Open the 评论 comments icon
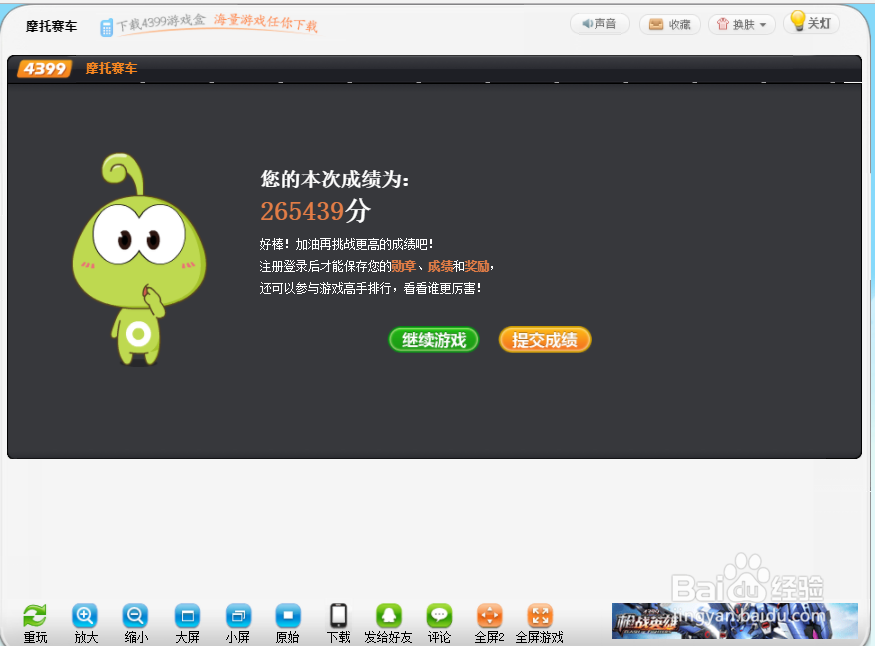875x646 pixels. click(439, 616)
